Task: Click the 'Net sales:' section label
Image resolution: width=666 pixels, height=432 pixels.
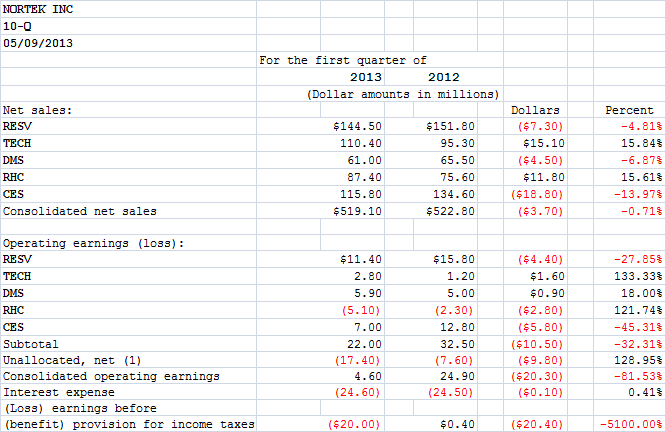Action: [37, 110]
